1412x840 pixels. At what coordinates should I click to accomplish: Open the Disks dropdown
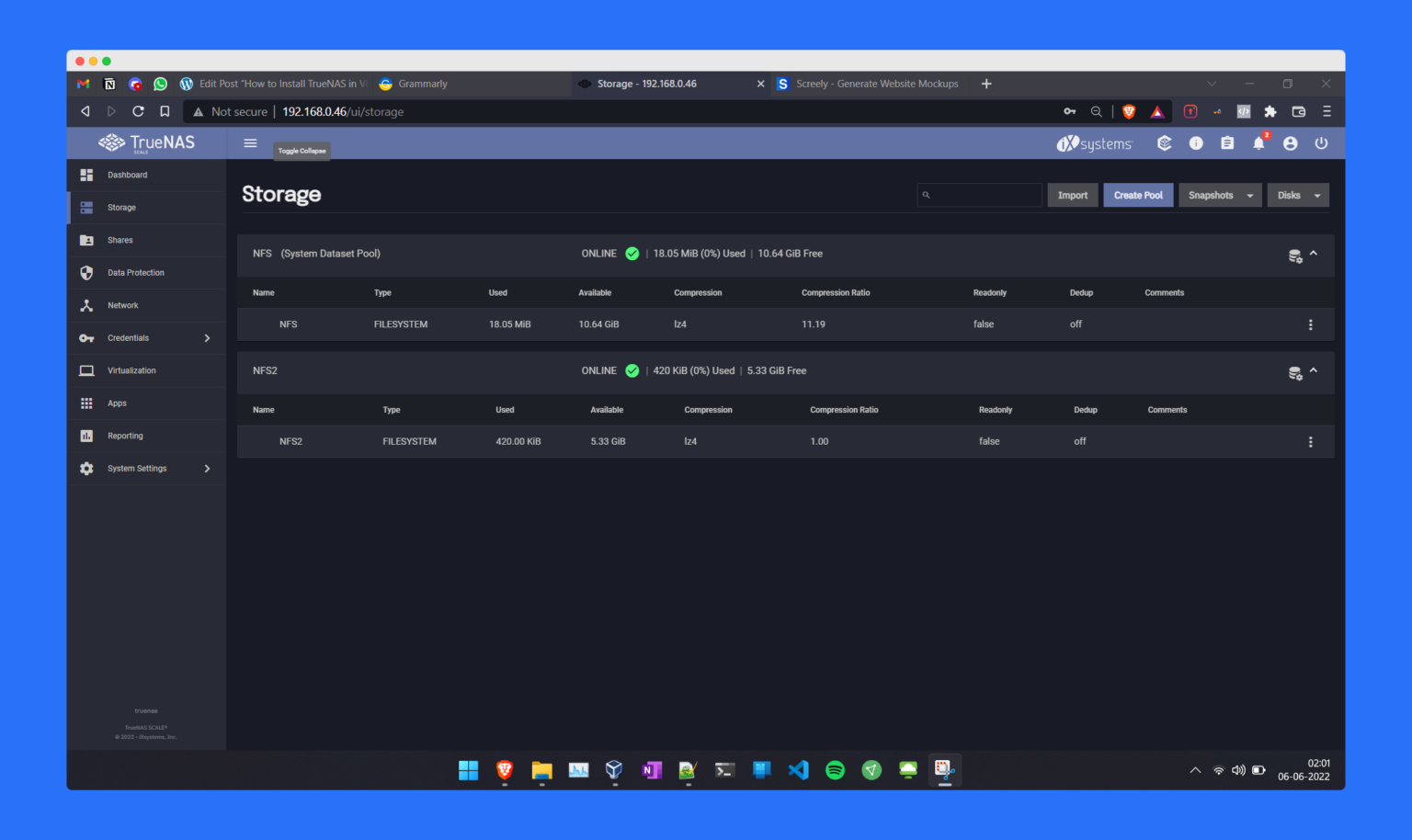tap(1298, 195)
